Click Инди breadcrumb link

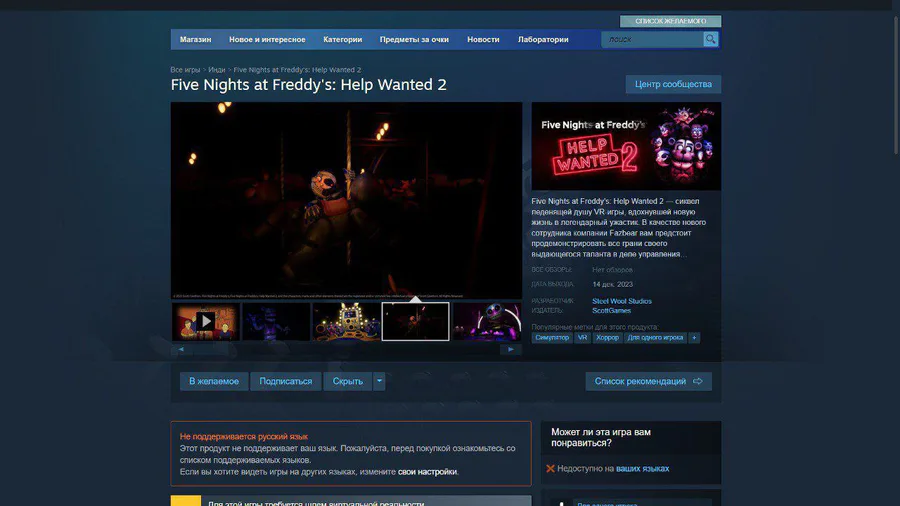(216, 69)
